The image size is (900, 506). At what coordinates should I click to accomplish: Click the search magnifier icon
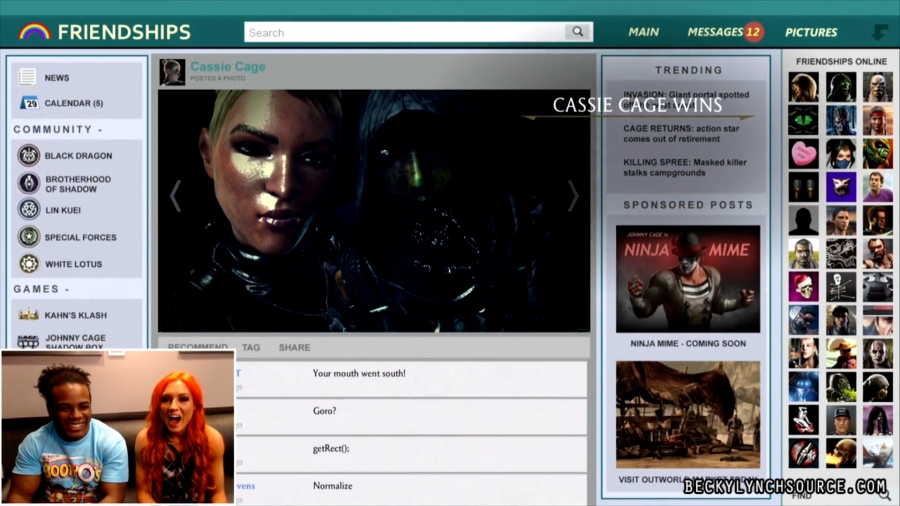[x=578, y=32]
